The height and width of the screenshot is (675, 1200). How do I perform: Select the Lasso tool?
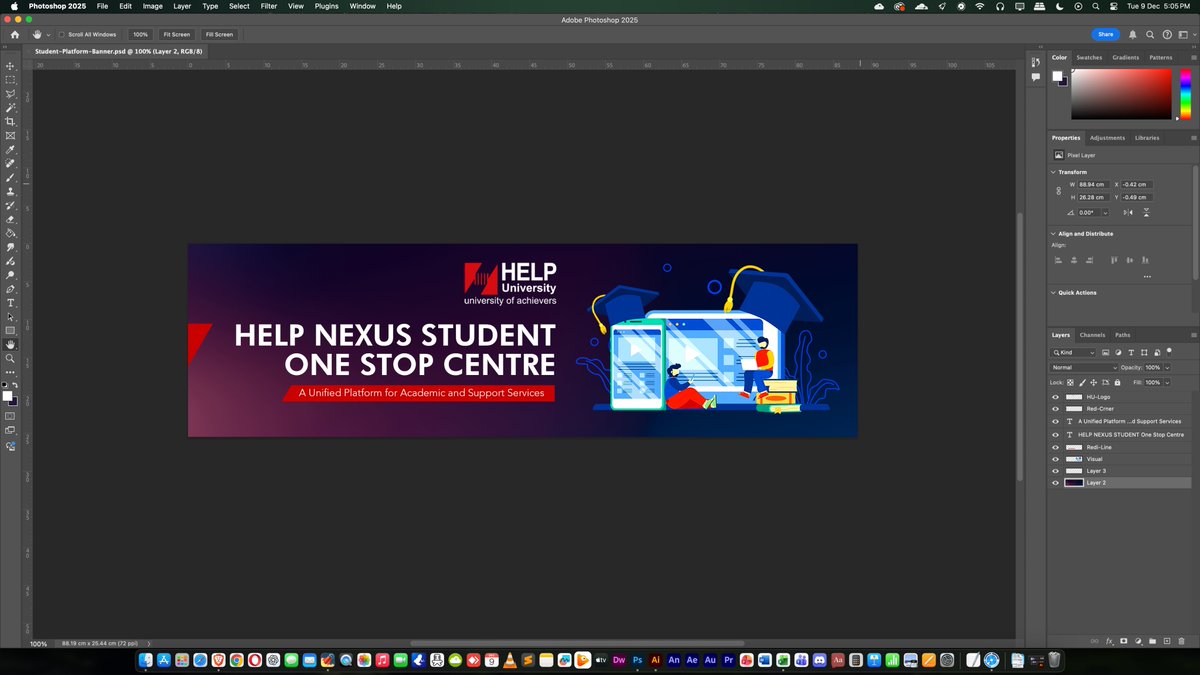(x=10, y=92)
